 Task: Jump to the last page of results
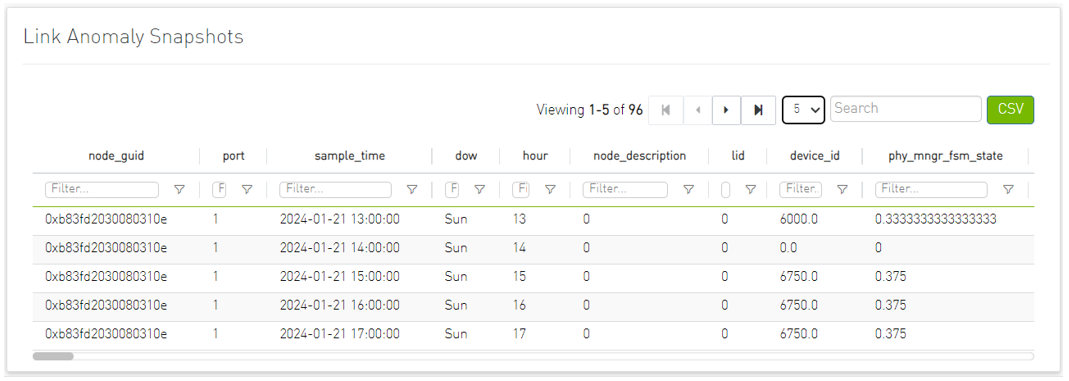758,110
